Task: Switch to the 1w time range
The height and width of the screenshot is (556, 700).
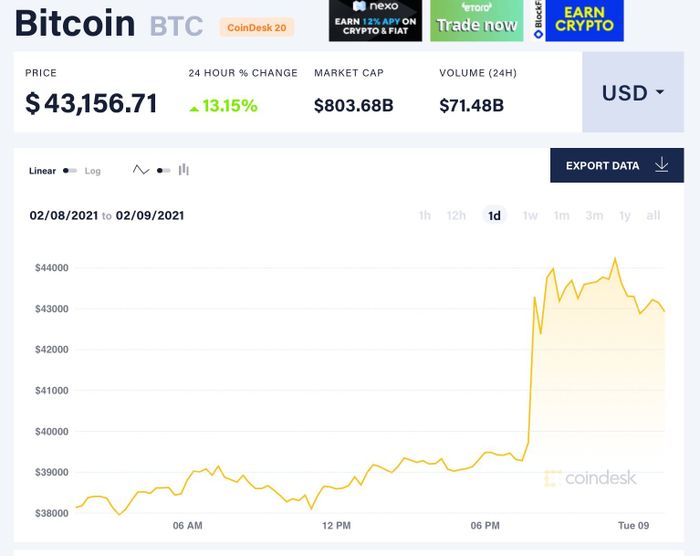Action: click(530, 216)
